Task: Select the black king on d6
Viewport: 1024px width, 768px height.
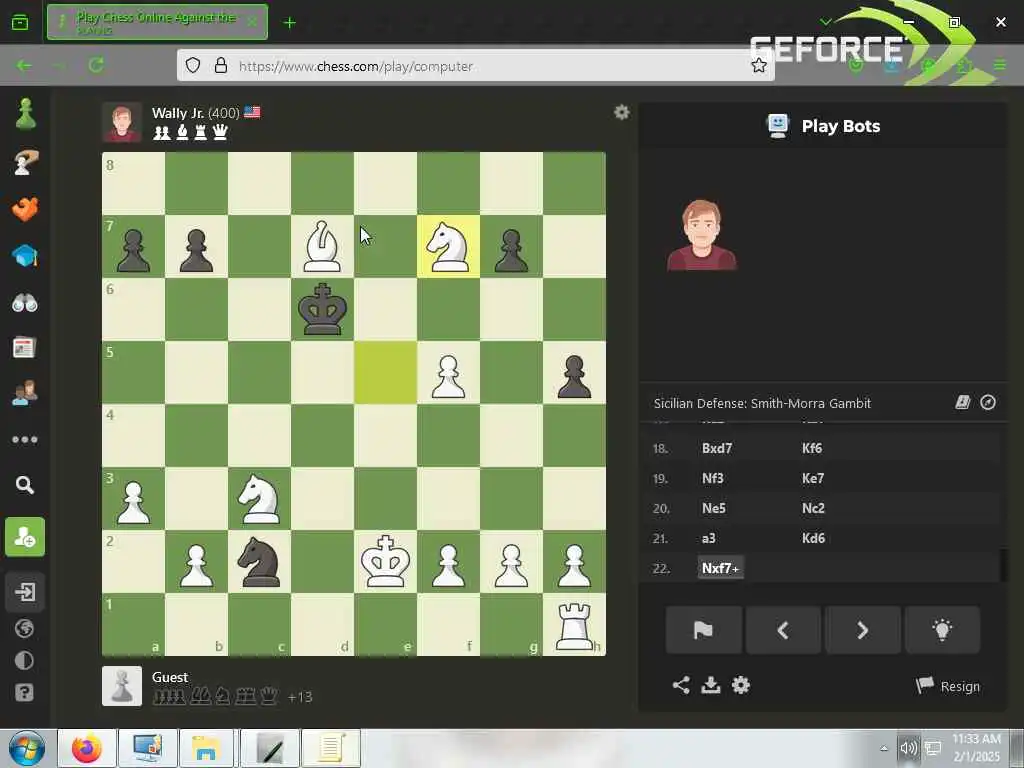Action: click(322, 310)
